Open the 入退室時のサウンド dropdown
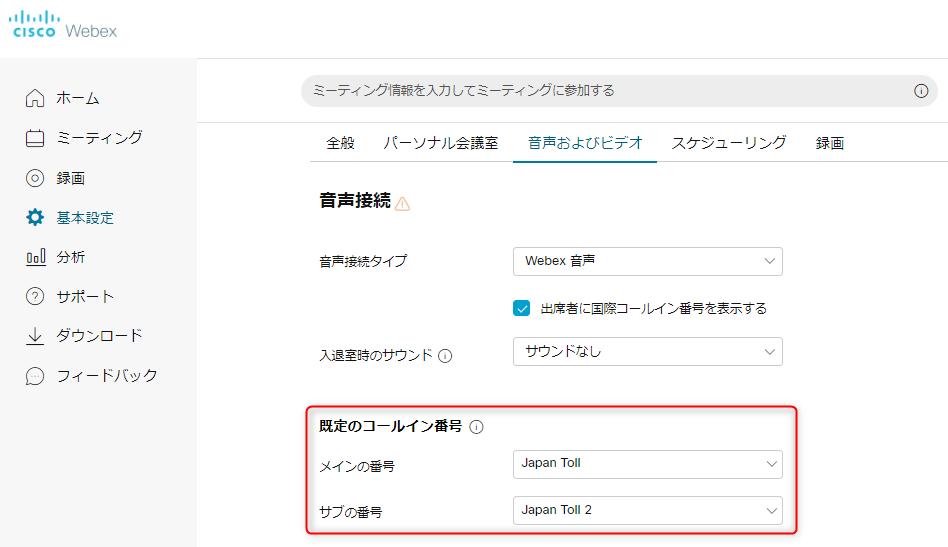This screenshot has width=948, height=547. [x=647, y=352]
